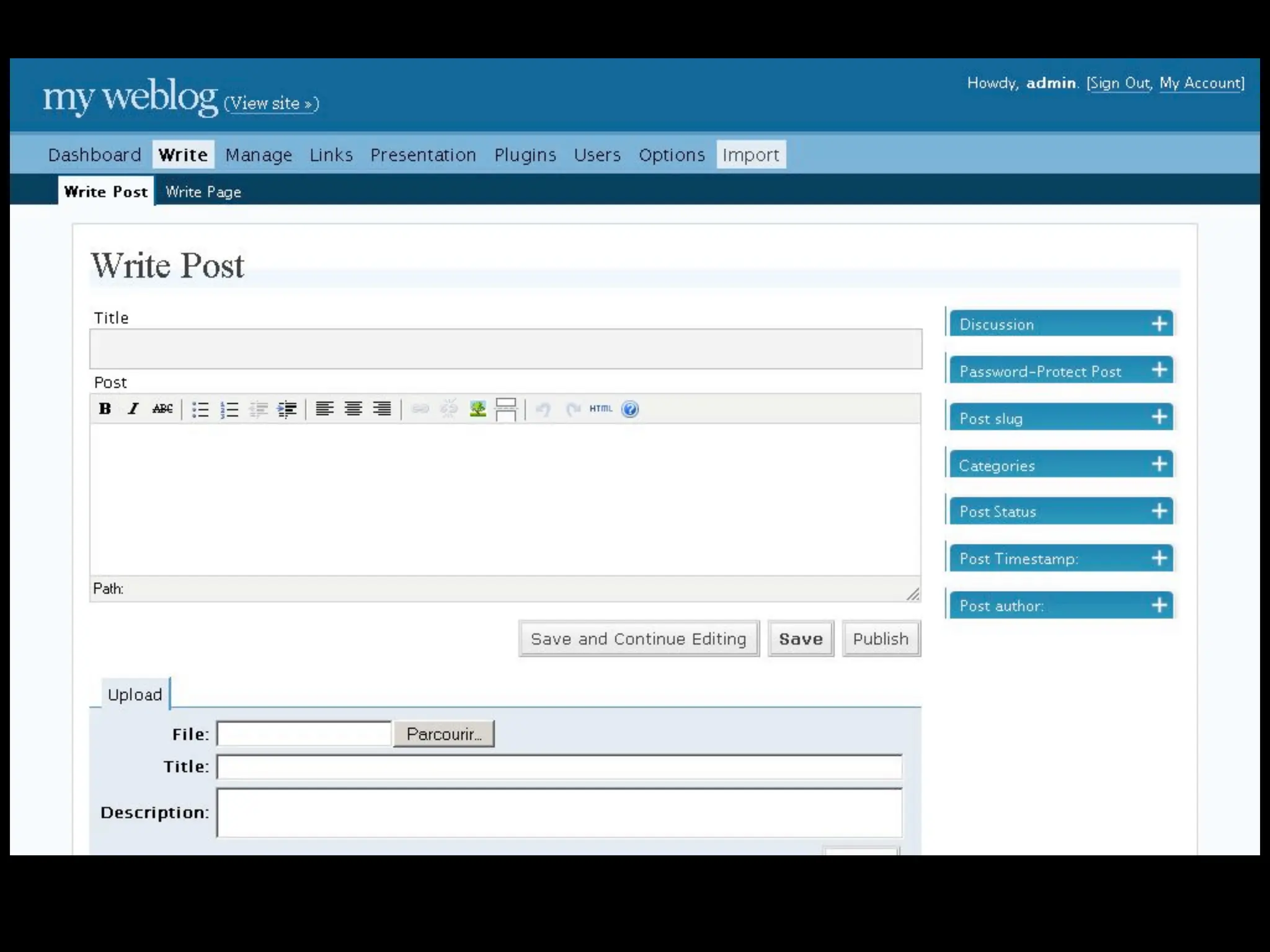Expand the Categories panel
Screen dimensions: 1270x952
[x=1159, y=464]
